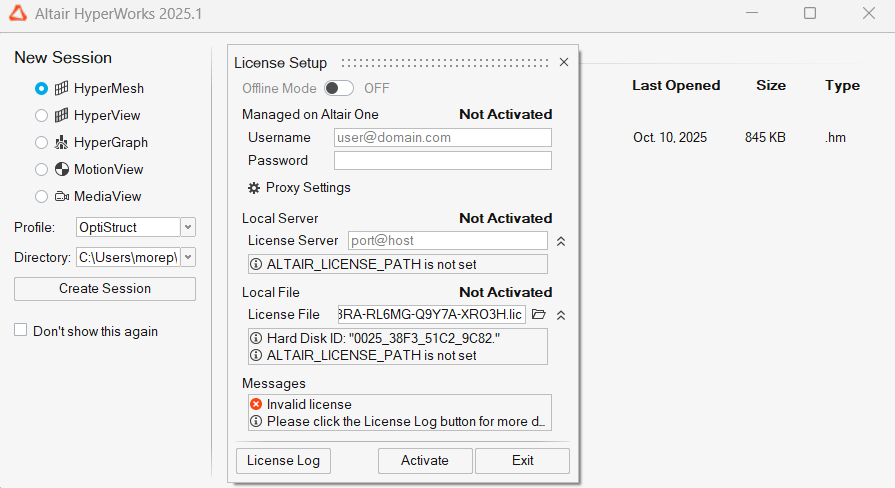The image size is (895, 488).
Task: Click the License File path field
Action: (432, 314)
